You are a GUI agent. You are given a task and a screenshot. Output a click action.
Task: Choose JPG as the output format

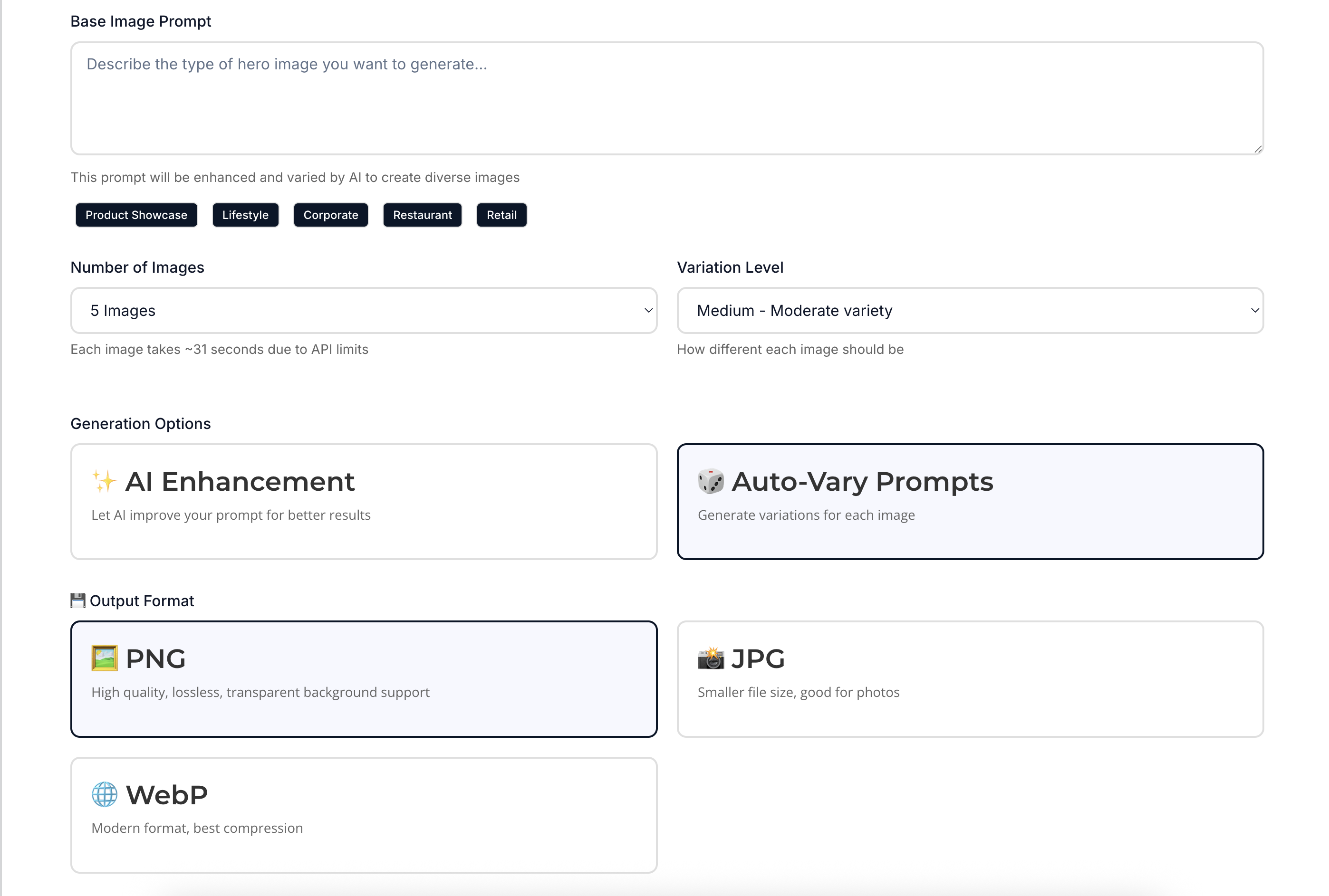pyautogui.click(x=970, y=678)
